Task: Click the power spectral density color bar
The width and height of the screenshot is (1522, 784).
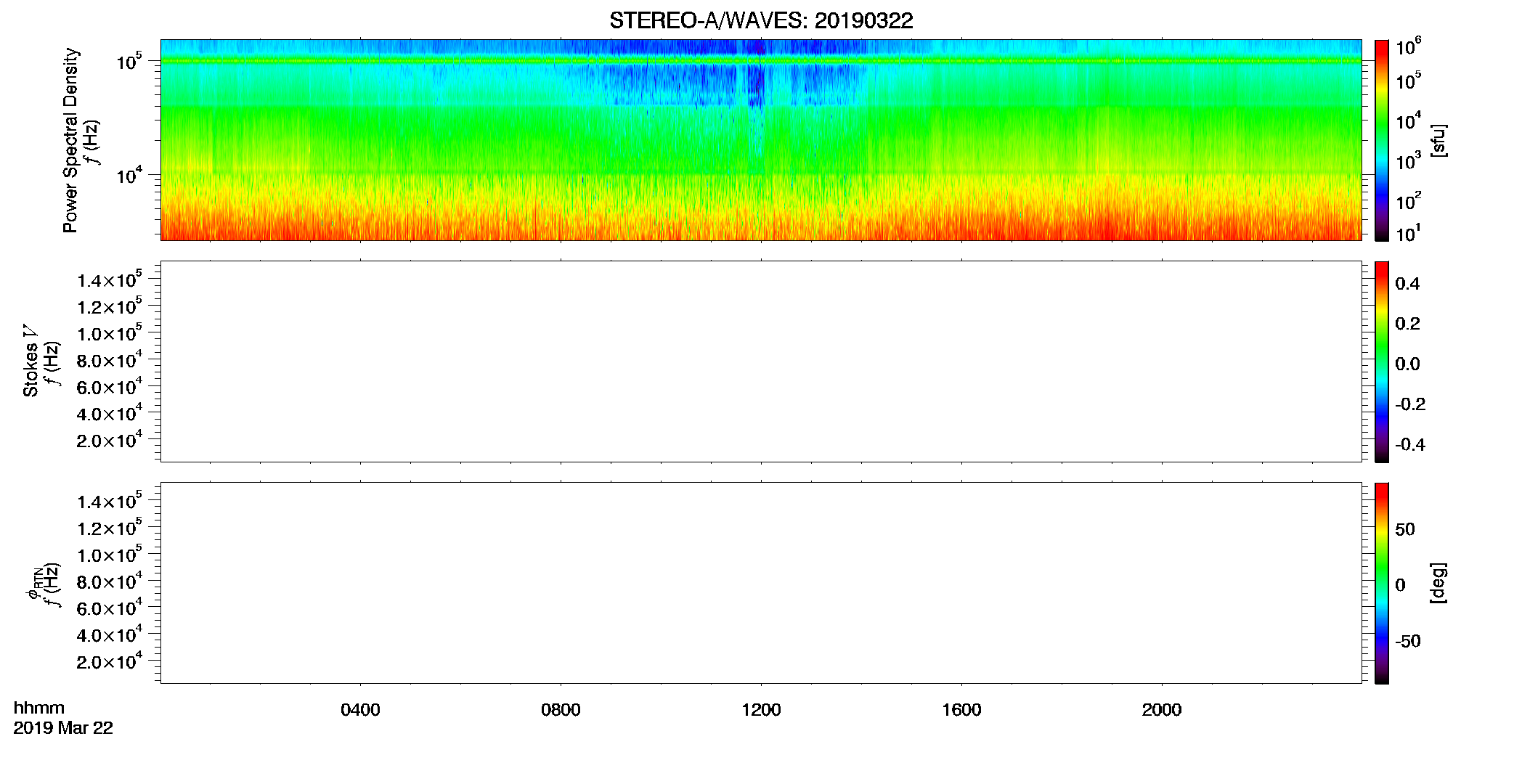Action: point(1381,140)
